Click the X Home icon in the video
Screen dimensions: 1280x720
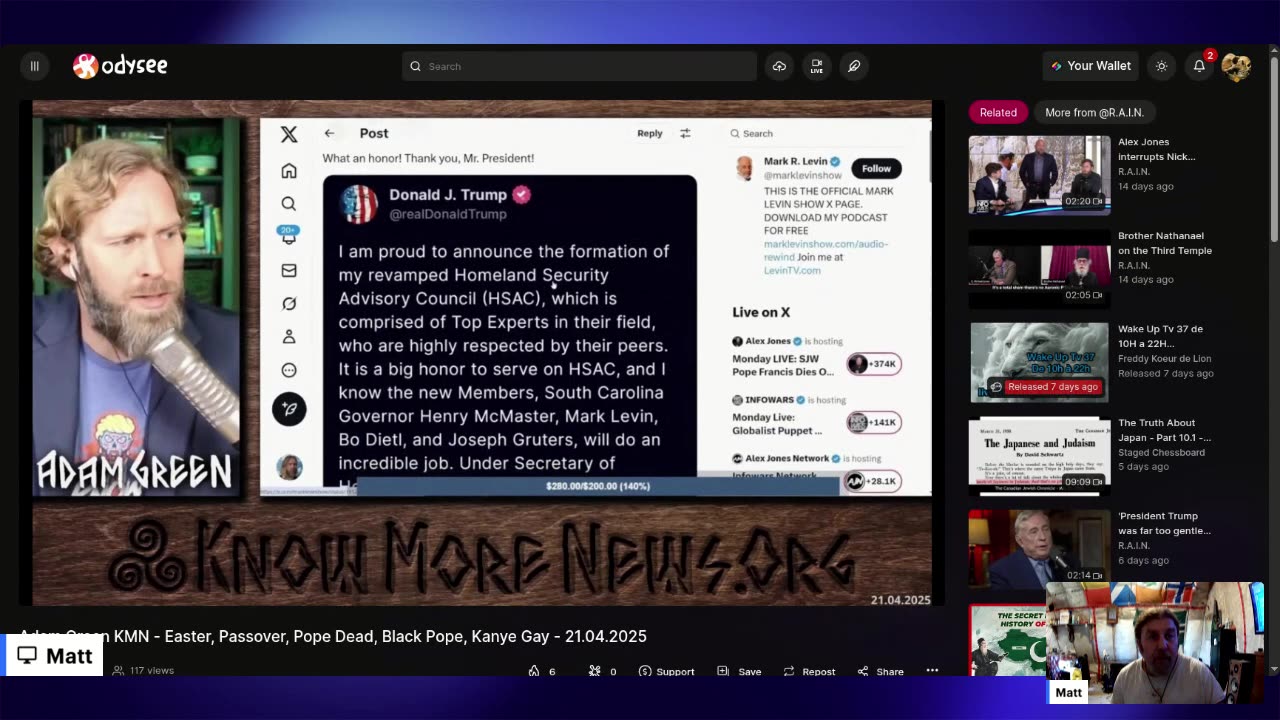[x=289, y=171]
